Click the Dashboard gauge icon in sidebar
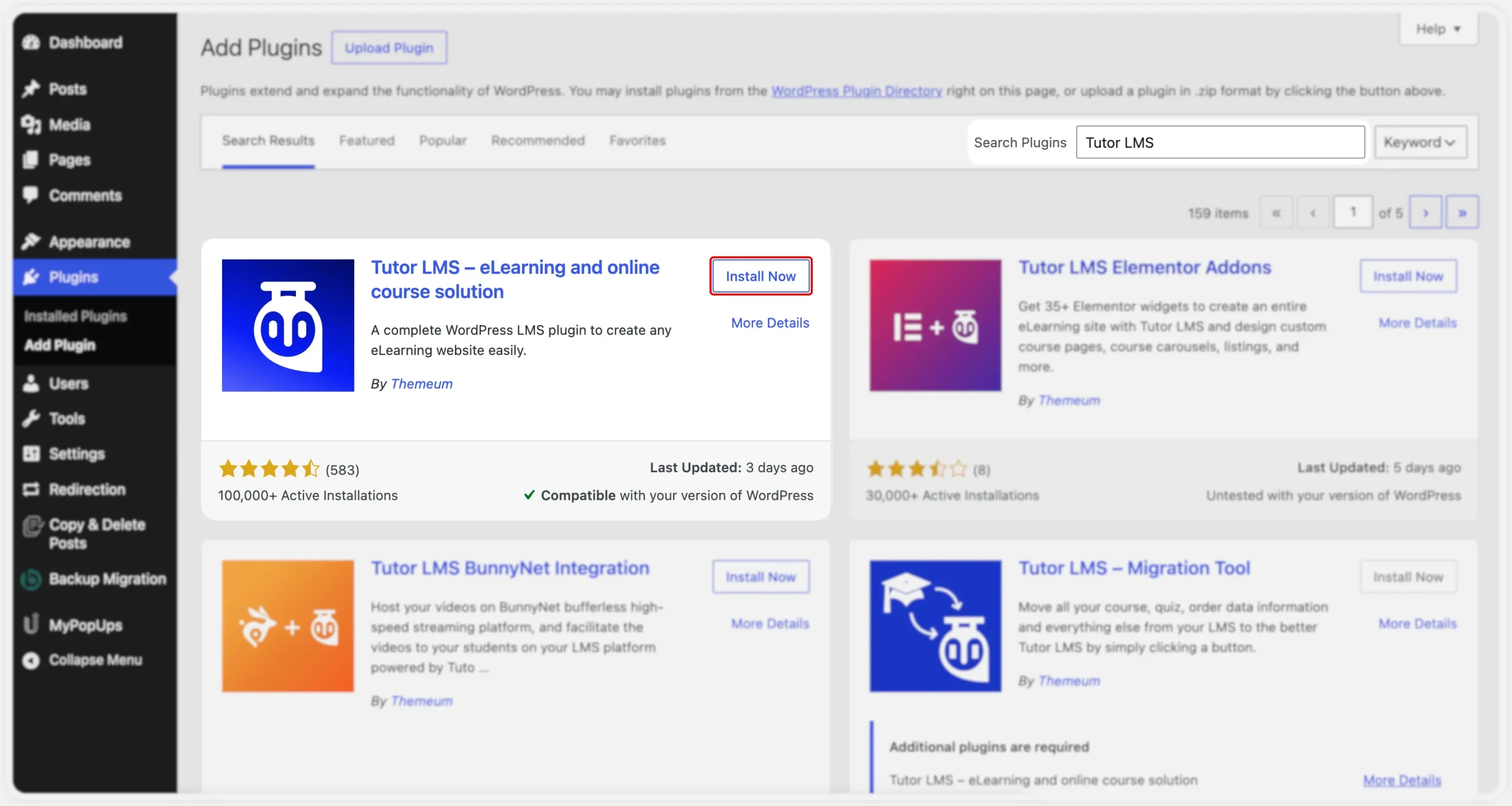 pos(31,43)
